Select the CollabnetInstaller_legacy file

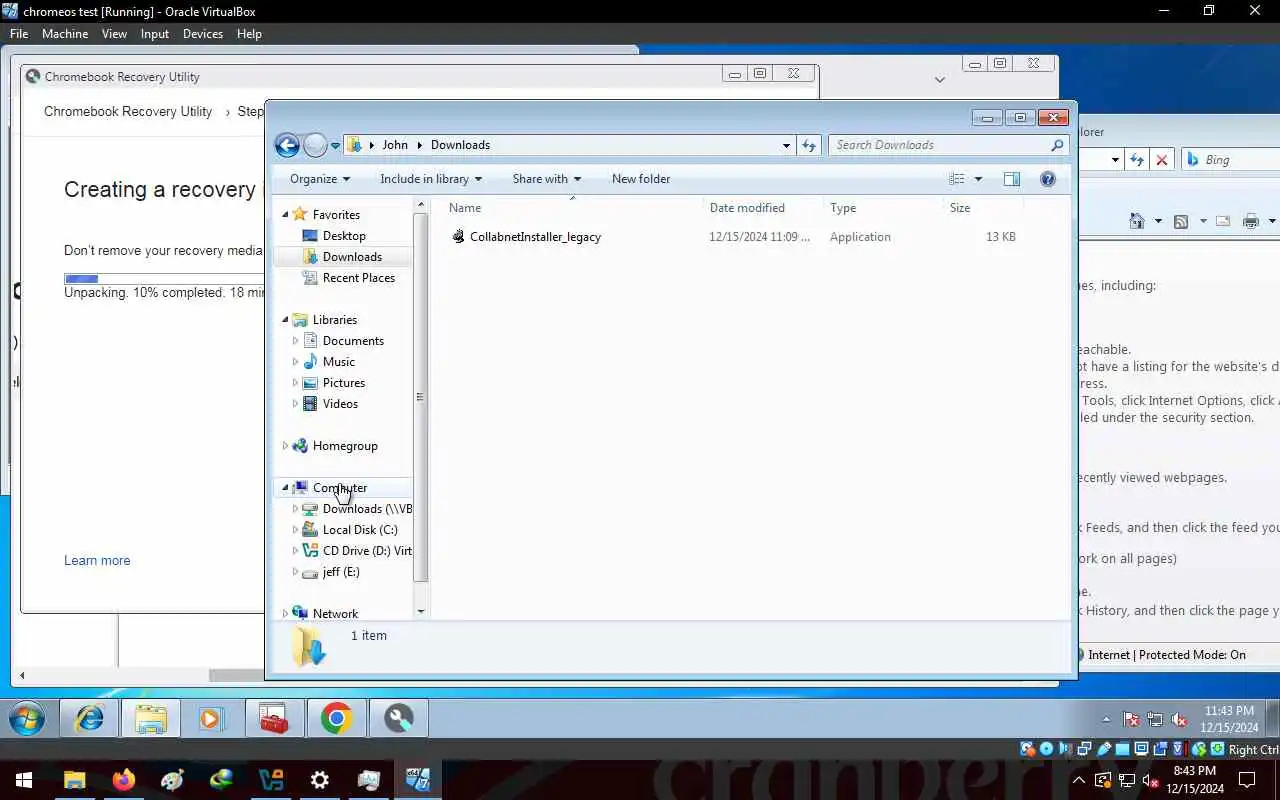point(535,237)
